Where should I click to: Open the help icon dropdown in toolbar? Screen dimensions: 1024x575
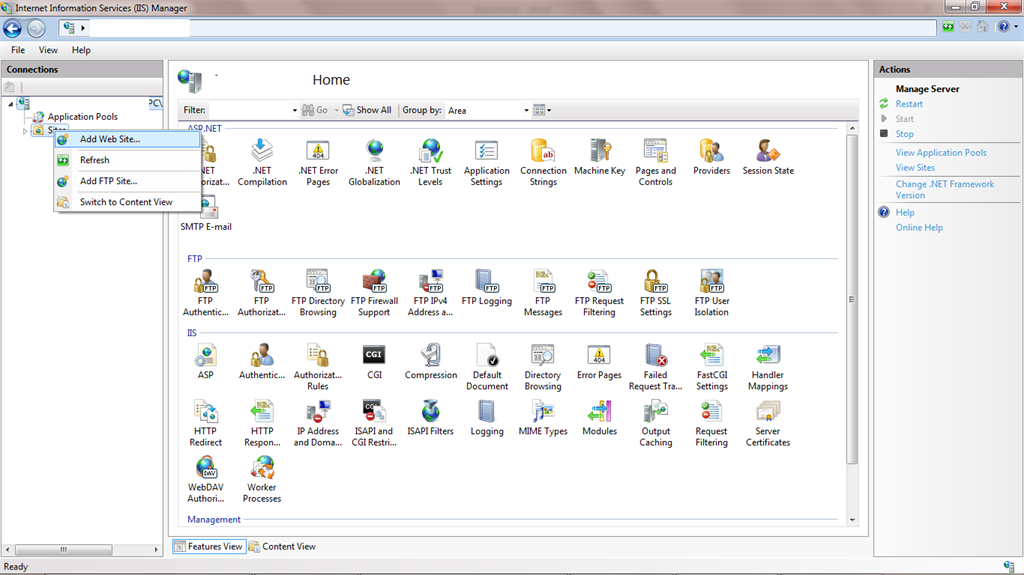click(x=1016, y=27)
